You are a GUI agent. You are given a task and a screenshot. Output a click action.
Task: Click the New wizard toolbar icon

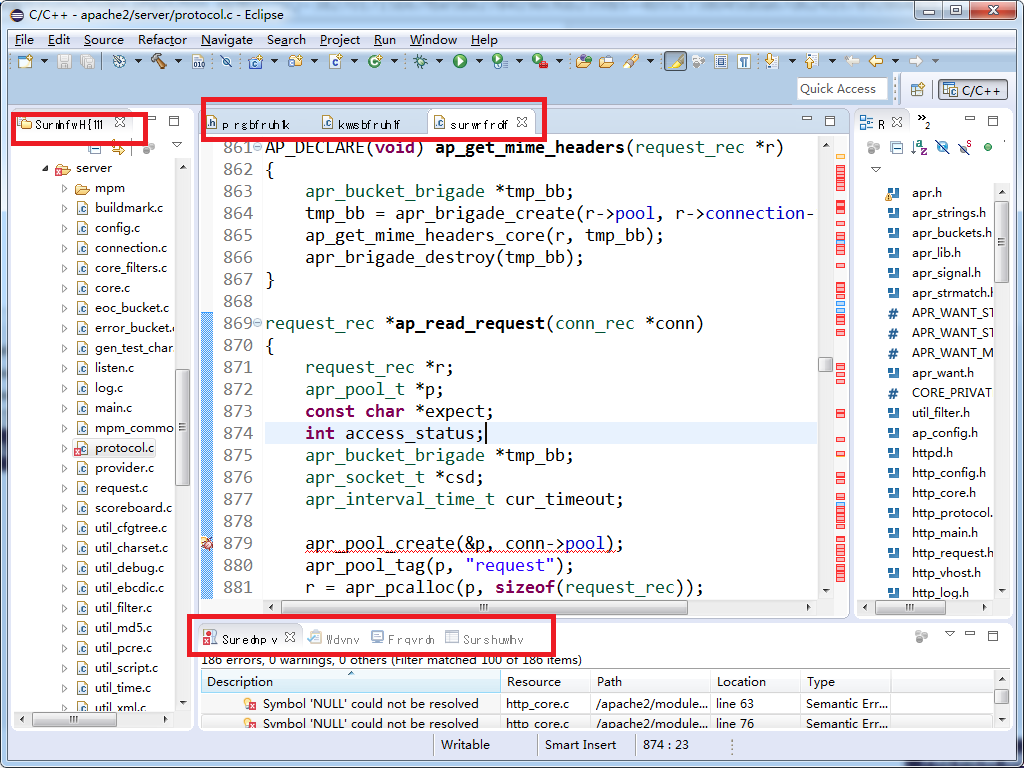tap(25, 61)
